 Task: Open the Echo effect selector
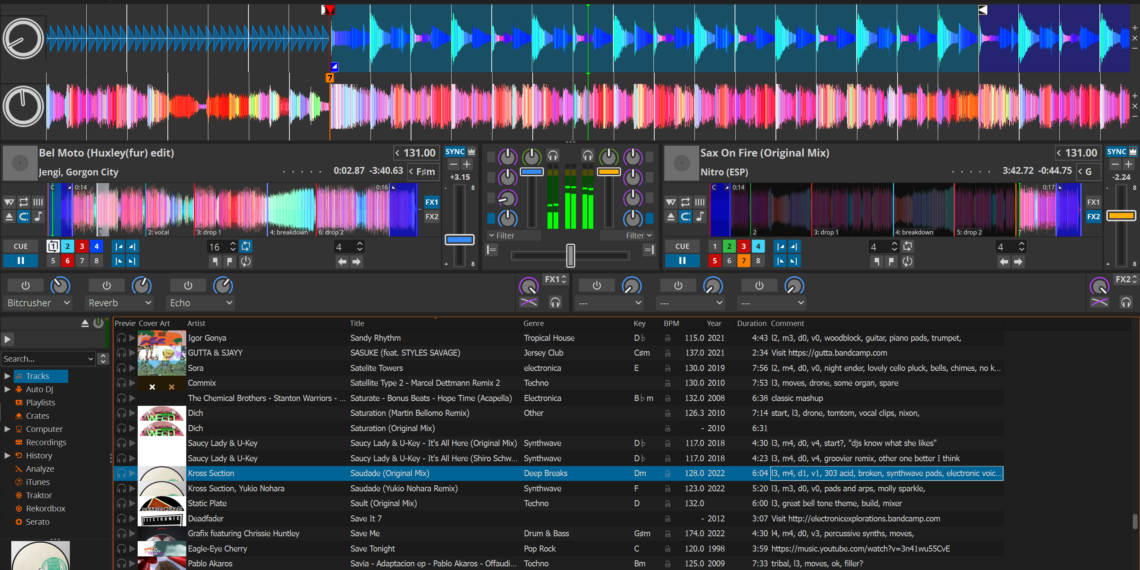(200, 303)
